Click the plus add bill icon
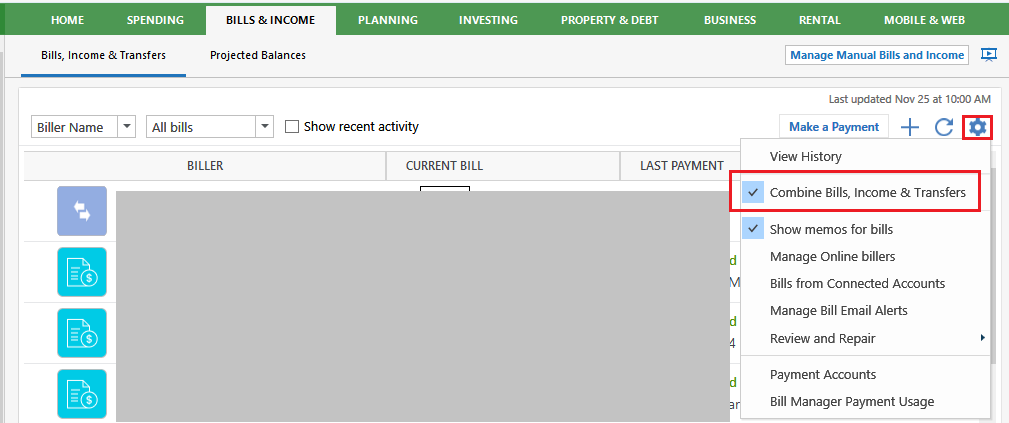 click(909, 127)
